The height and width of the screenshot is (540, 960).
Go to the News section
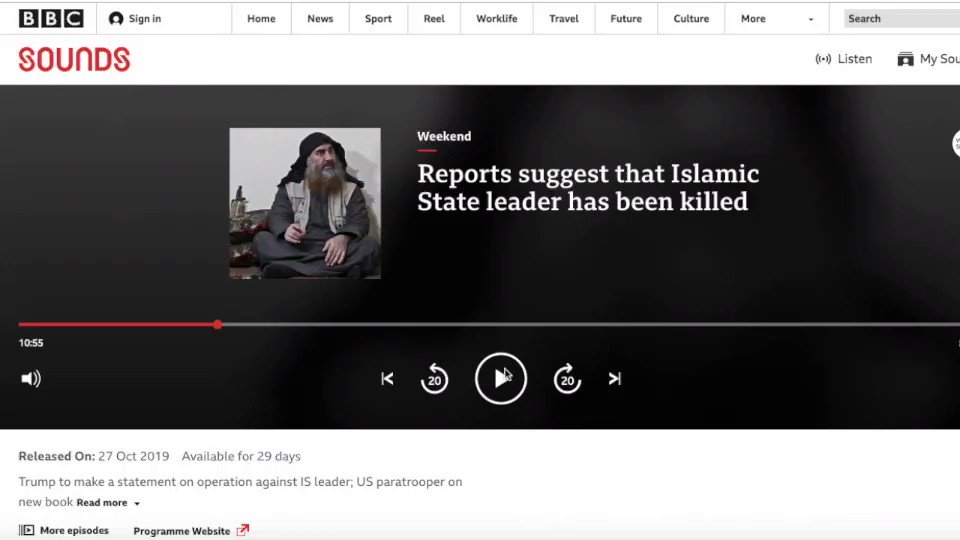coord(320,19)
